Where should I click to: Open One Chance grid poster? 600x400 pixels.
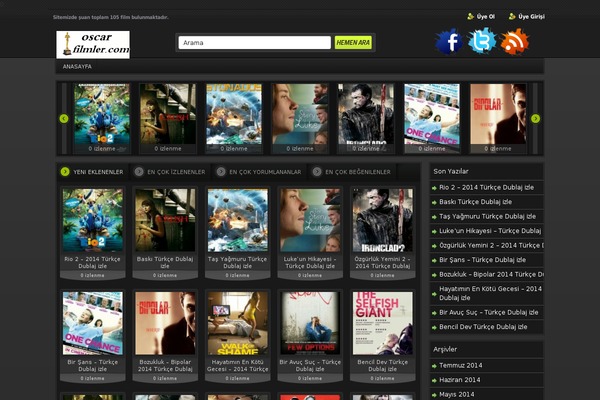(x=93, y=323)
